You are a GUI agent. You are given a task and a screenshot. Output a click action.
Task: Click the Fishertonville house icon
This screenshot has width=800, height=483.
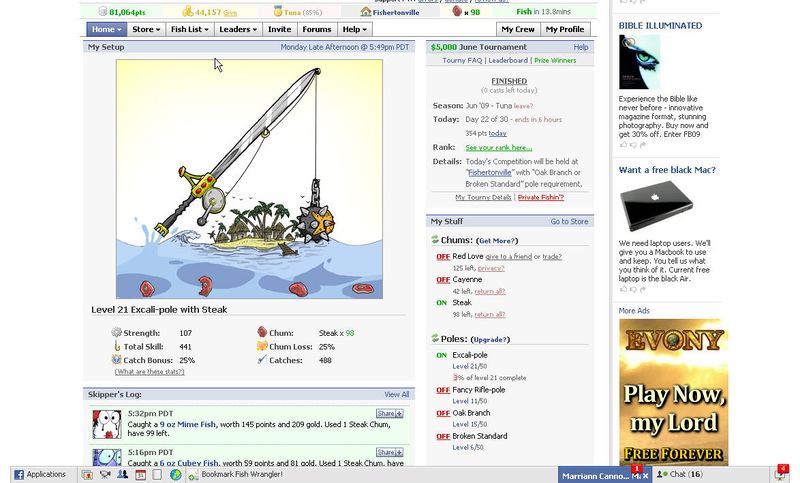tap(366, 11)
